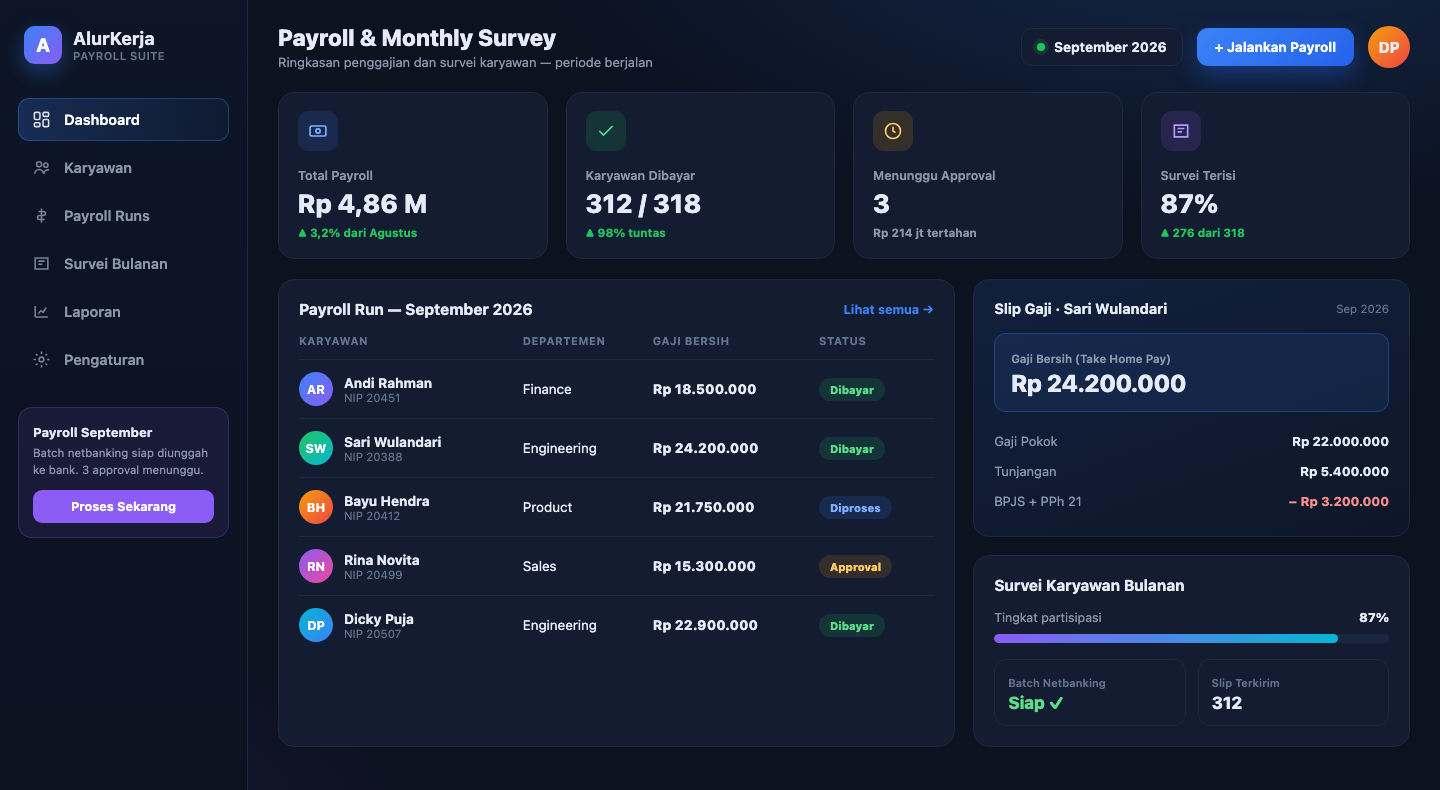Image resolution: width=1440 pixels, height=790 pixels.
Task: Click the Payroll Runs dollar icon
Action: (x=41, y=216)
